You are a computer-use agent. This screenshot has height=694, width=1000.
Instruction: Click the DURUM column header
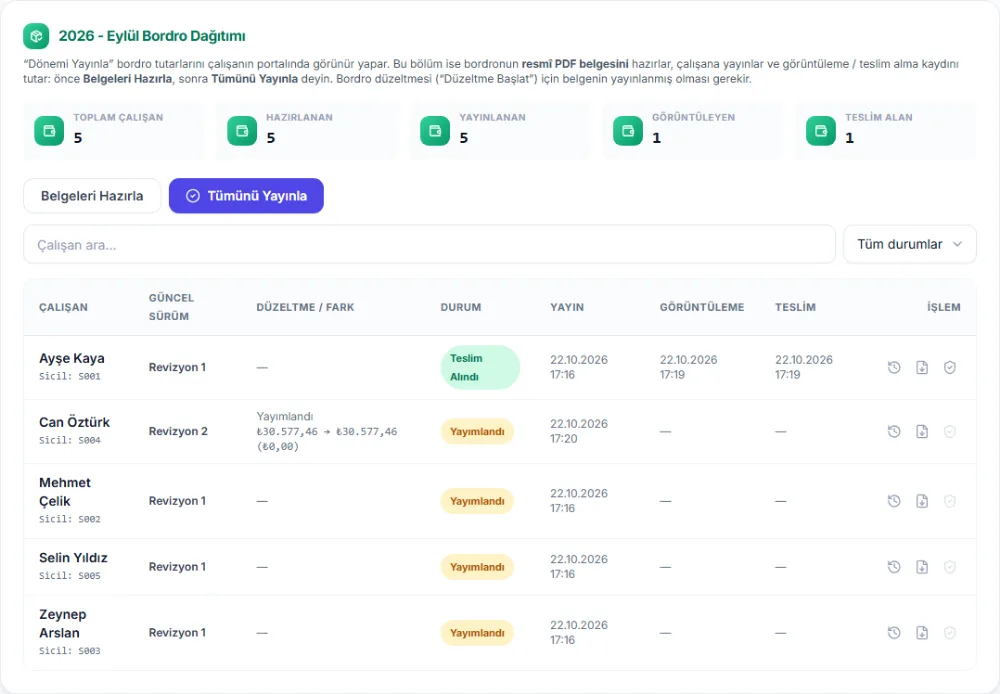pos(460,307)
